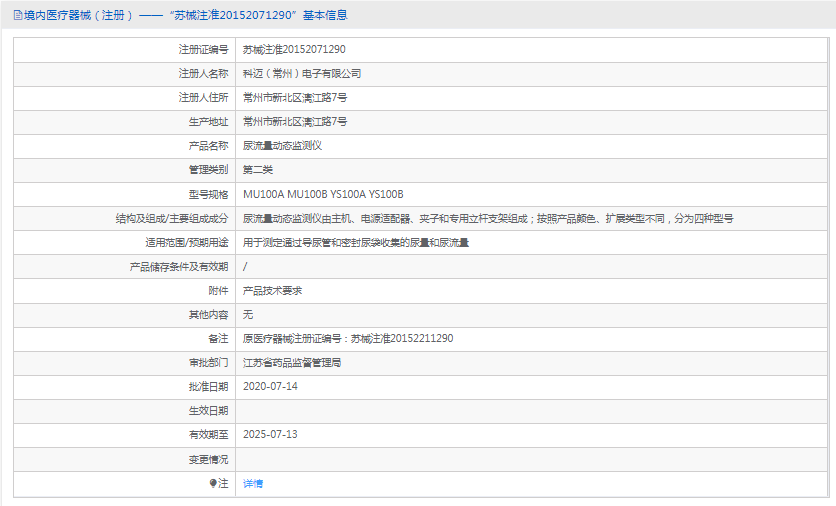This screenshot has width=836, height=506.
Task: Select product name 尿流量动态监测仪
Action: coord(282,146)
